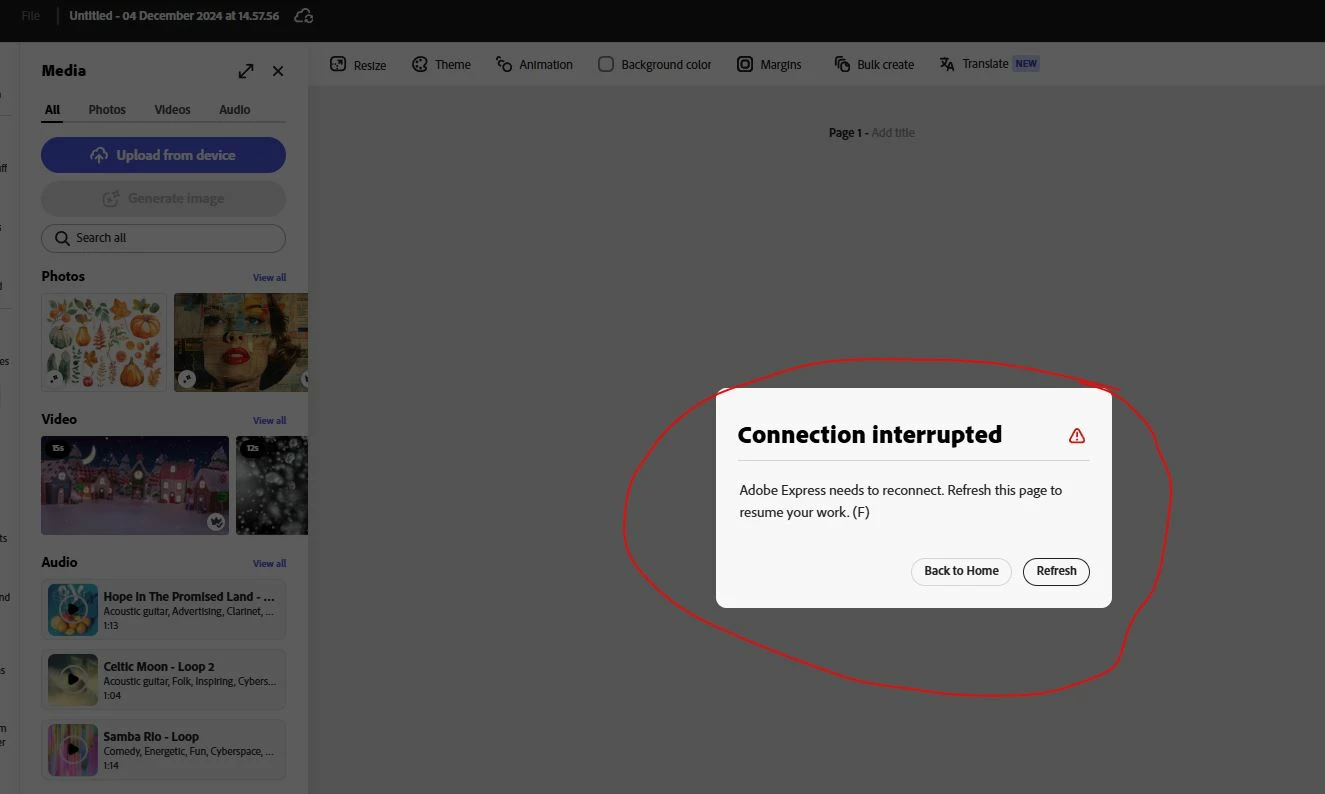Open the Bulk create tool
Image resolution: width=1325 pixels, height=794 pixels.
coord(874,64)
